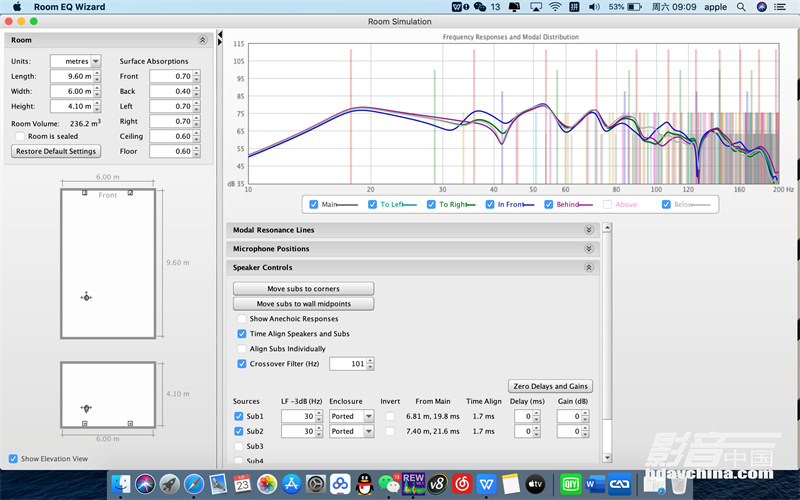The width and height of the screenshot is (800, 500).
Task: Expand Modal Resonance Lines section
Action: 589,230
